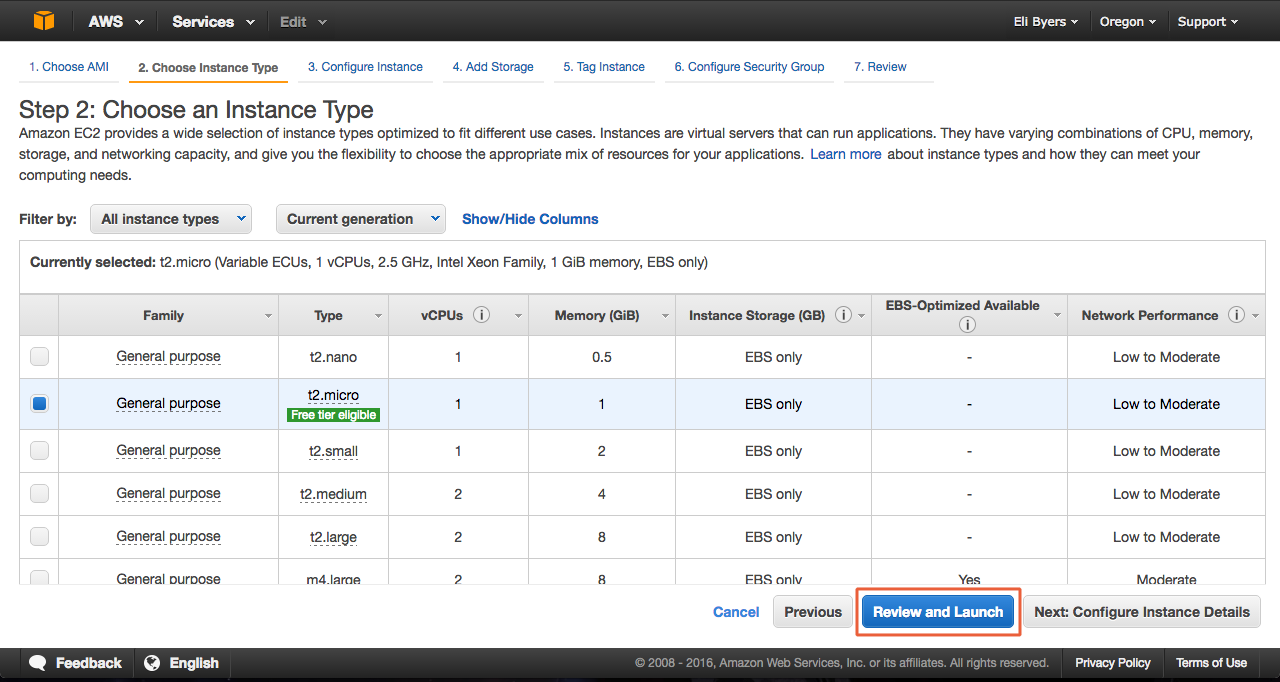Open the Support dropdown menu
Image resolution: width=1280 pixels, height=682 pixels.
tap(1207, 21)
